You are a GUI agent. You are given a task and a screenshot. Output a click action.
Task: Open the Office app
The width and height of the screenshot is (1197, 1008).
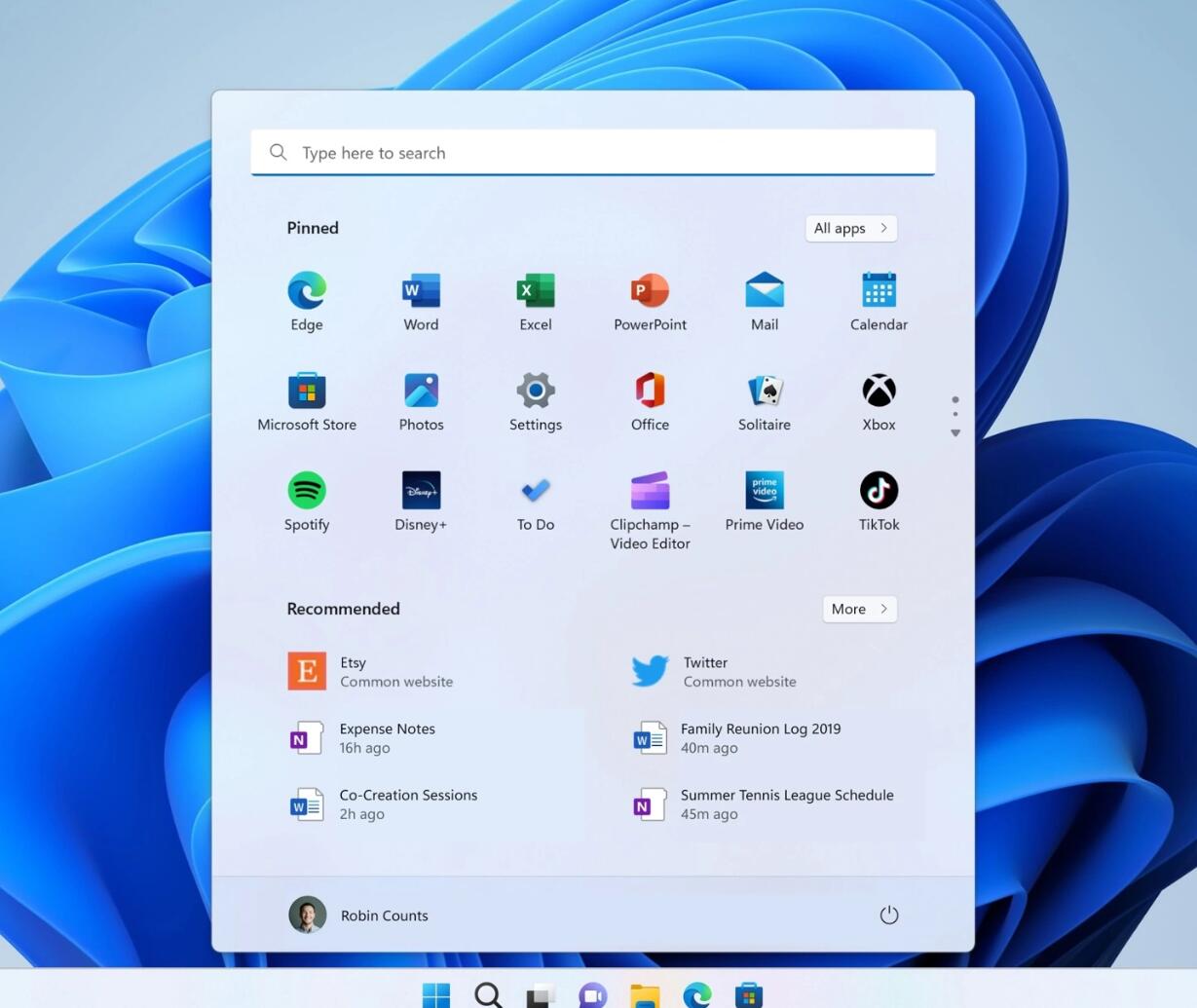(x=650, y=402)
